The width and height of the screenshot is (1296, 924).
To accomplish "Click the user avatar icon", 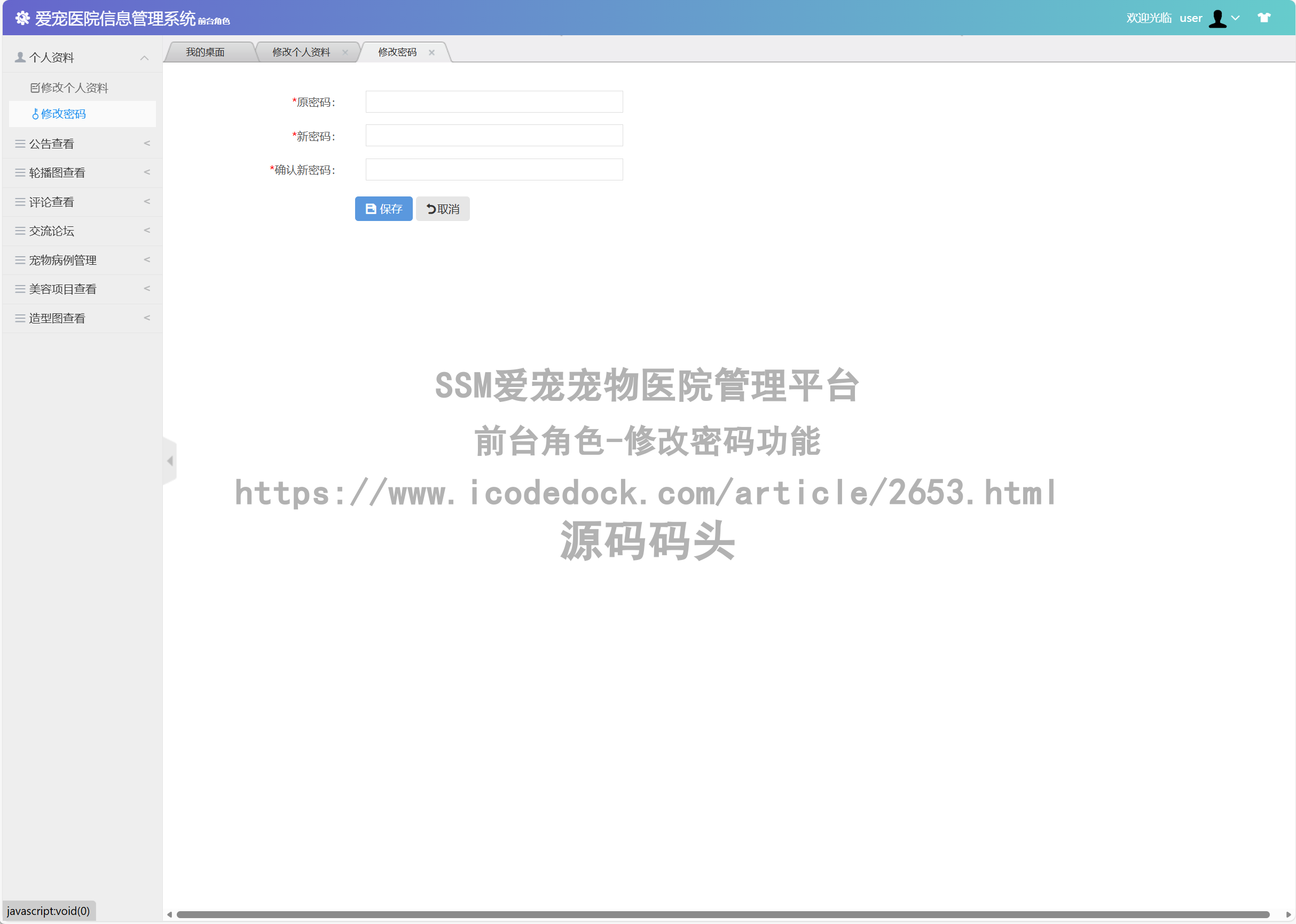I will coord(1217,18).
